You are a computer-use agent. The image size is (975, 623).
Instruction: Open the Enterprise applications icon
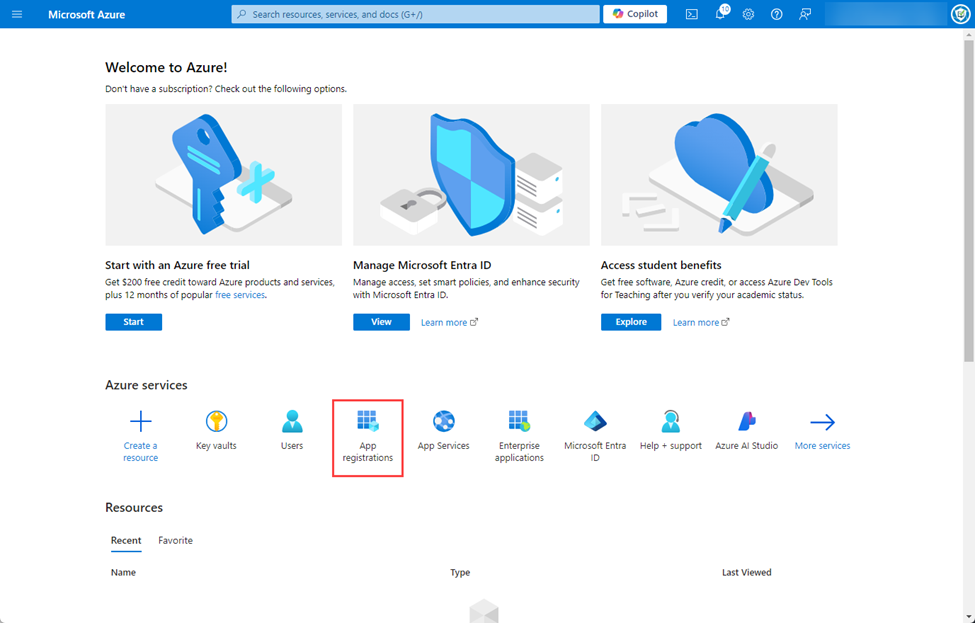click(x=519, y=421)
